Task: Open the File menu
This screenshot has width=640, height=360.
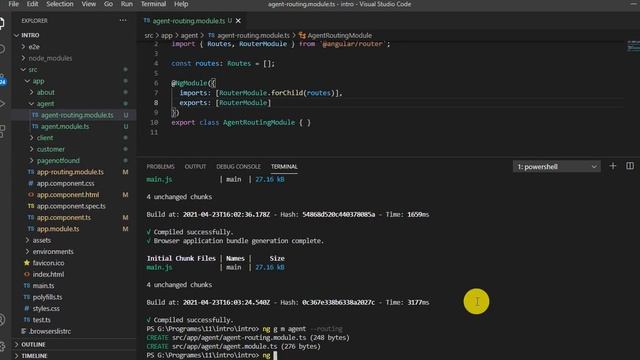Action: pyautogui.click(x=13, y=4)
